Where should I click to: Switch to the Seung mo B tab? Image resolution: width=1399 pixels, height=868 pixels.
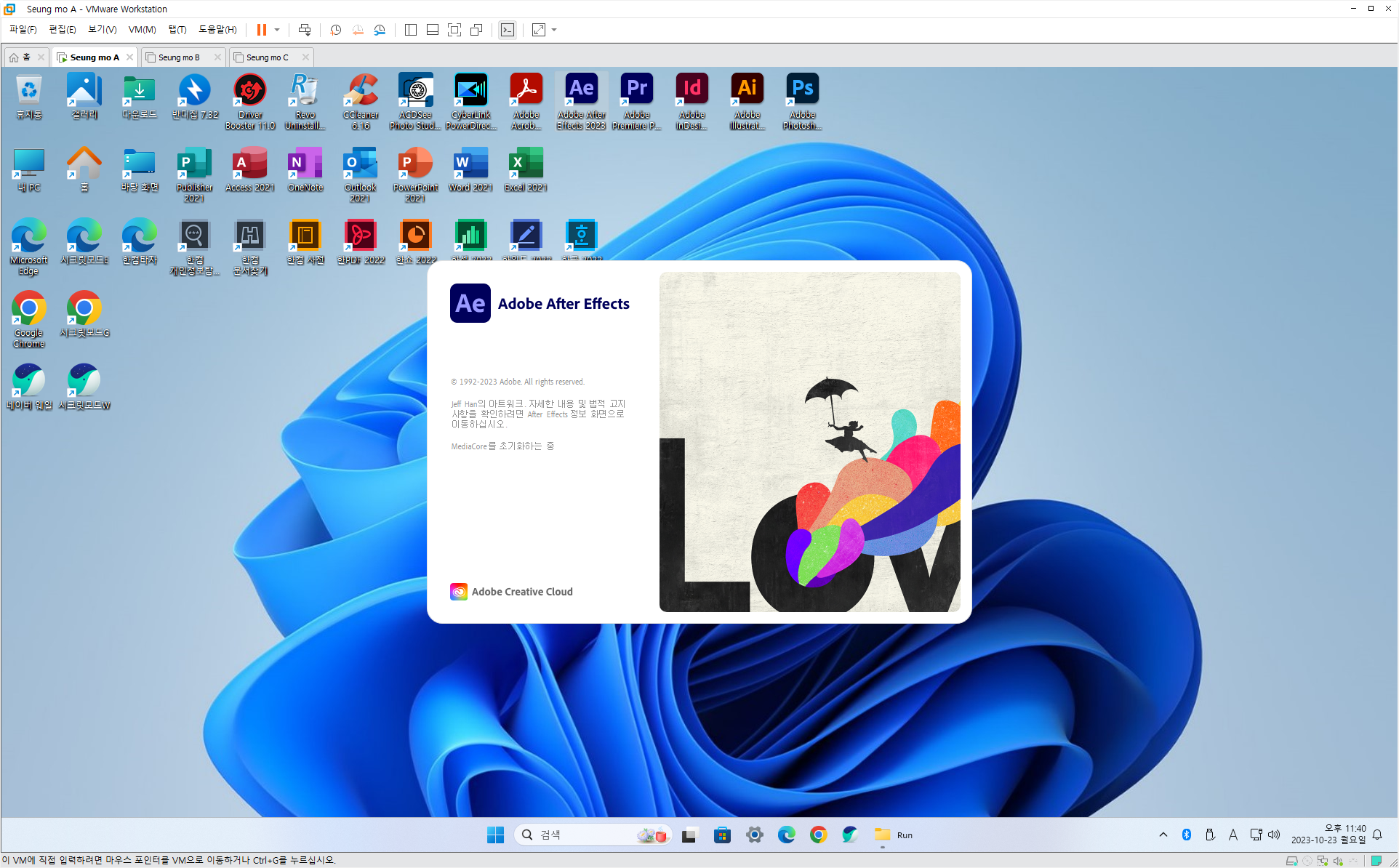click(x=179, y=57)
